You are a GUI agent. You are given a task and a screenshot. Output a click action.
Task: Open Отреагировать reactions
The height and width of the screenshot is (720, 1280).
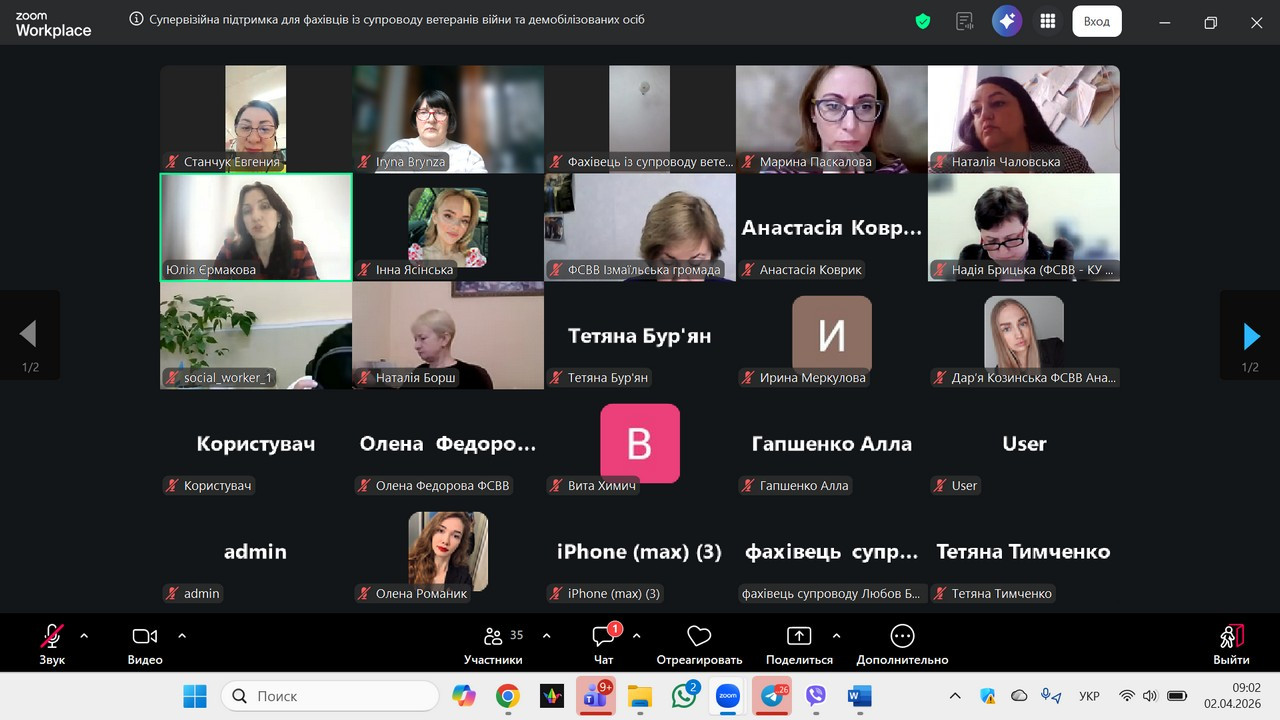click(x=699, y=644)
